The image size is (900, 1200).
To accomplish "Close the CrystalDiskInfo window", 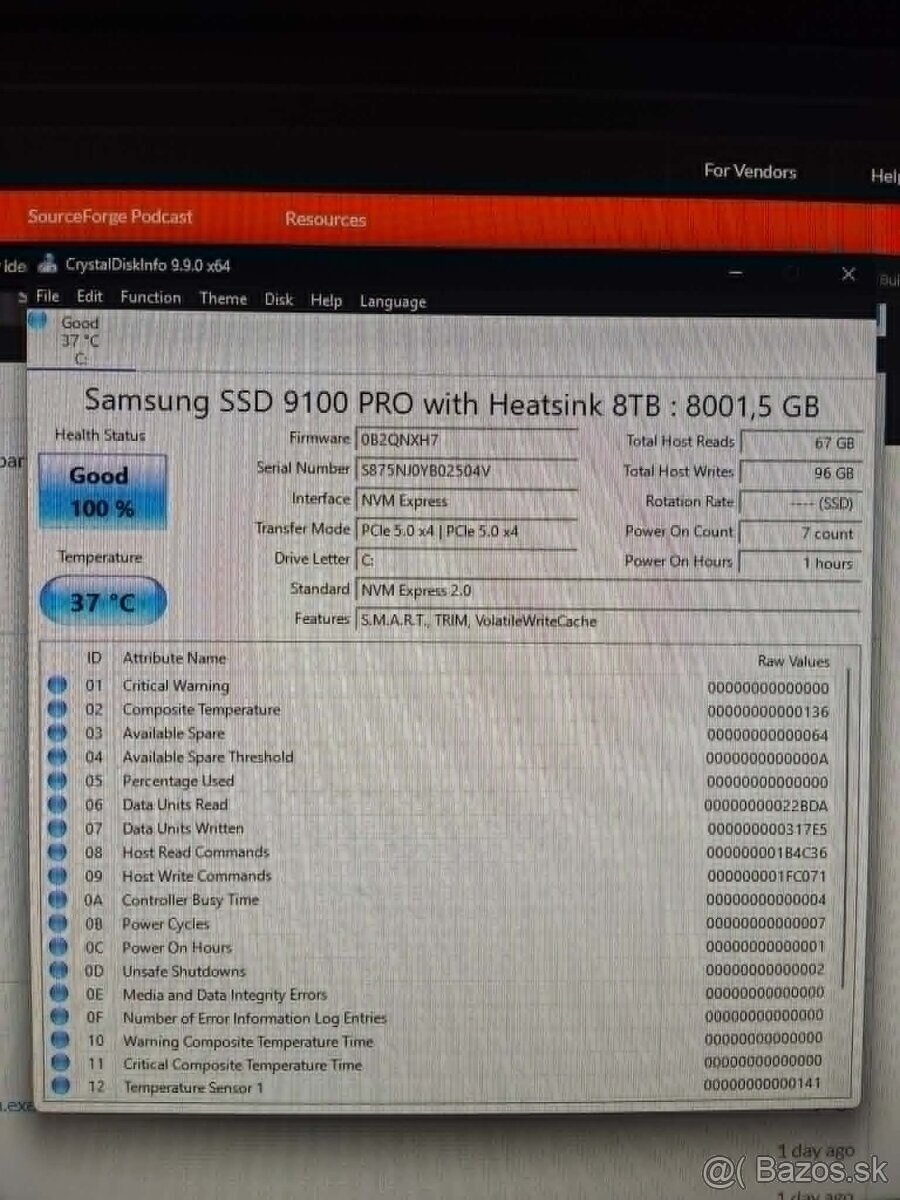I will click(x=848, y=274).
